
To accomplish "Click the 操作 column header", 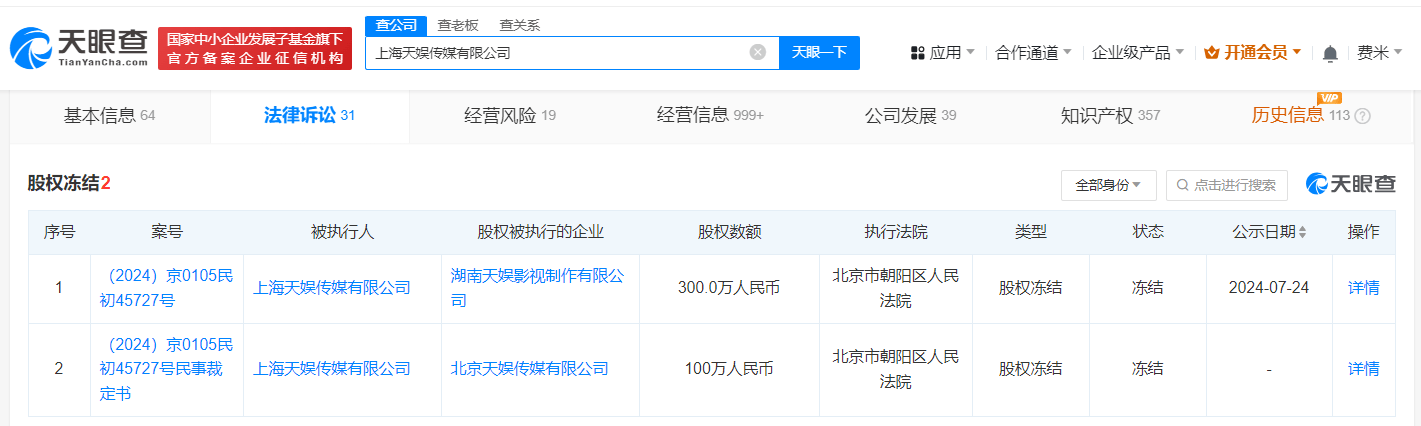I will (1363, 232).
